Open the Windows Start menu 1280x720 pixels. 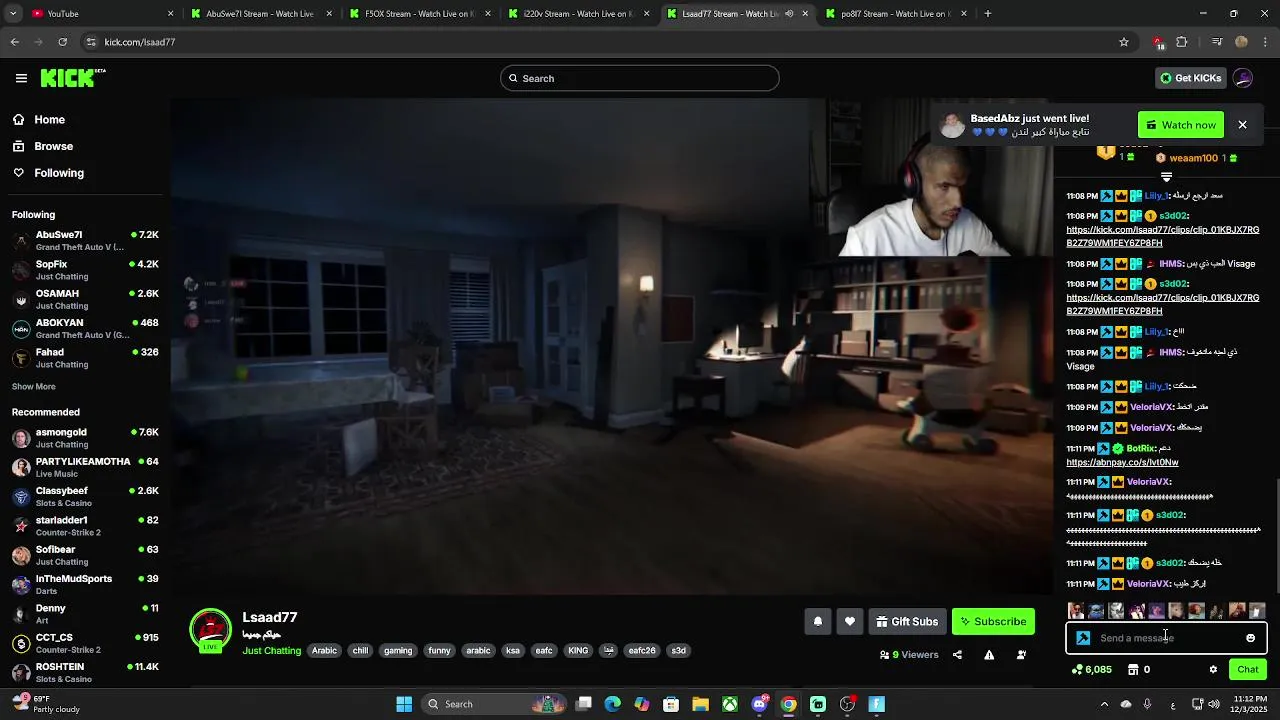(x=404, y=704)
